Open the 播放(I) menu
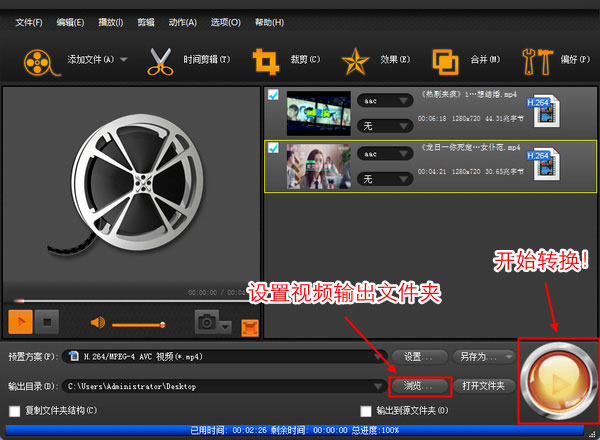Image resolution: width=600 pixels, height=440 pixels. tap(111, 23)
